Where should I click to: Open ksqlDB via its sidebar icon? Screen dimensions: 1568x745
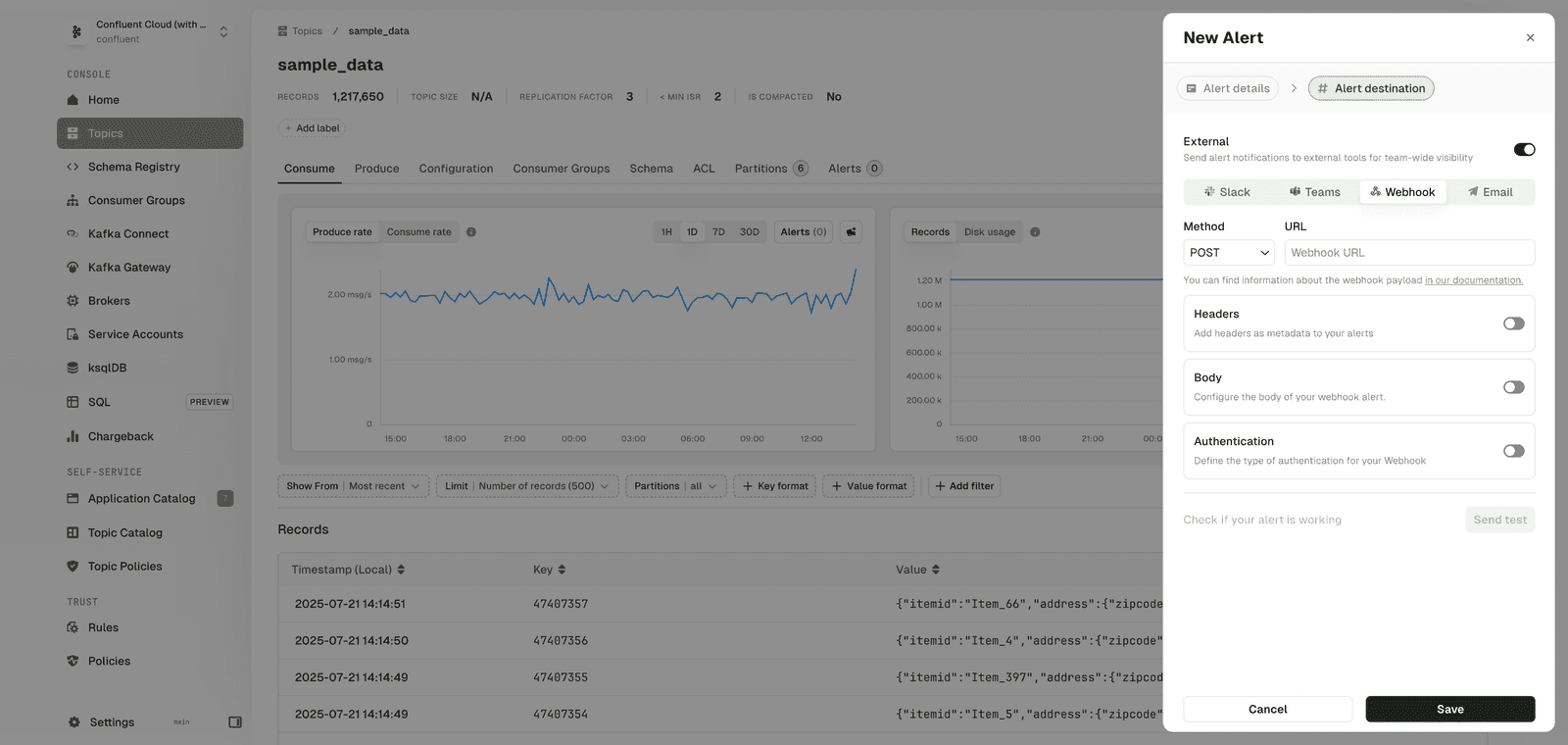click(x=73, y=369)
